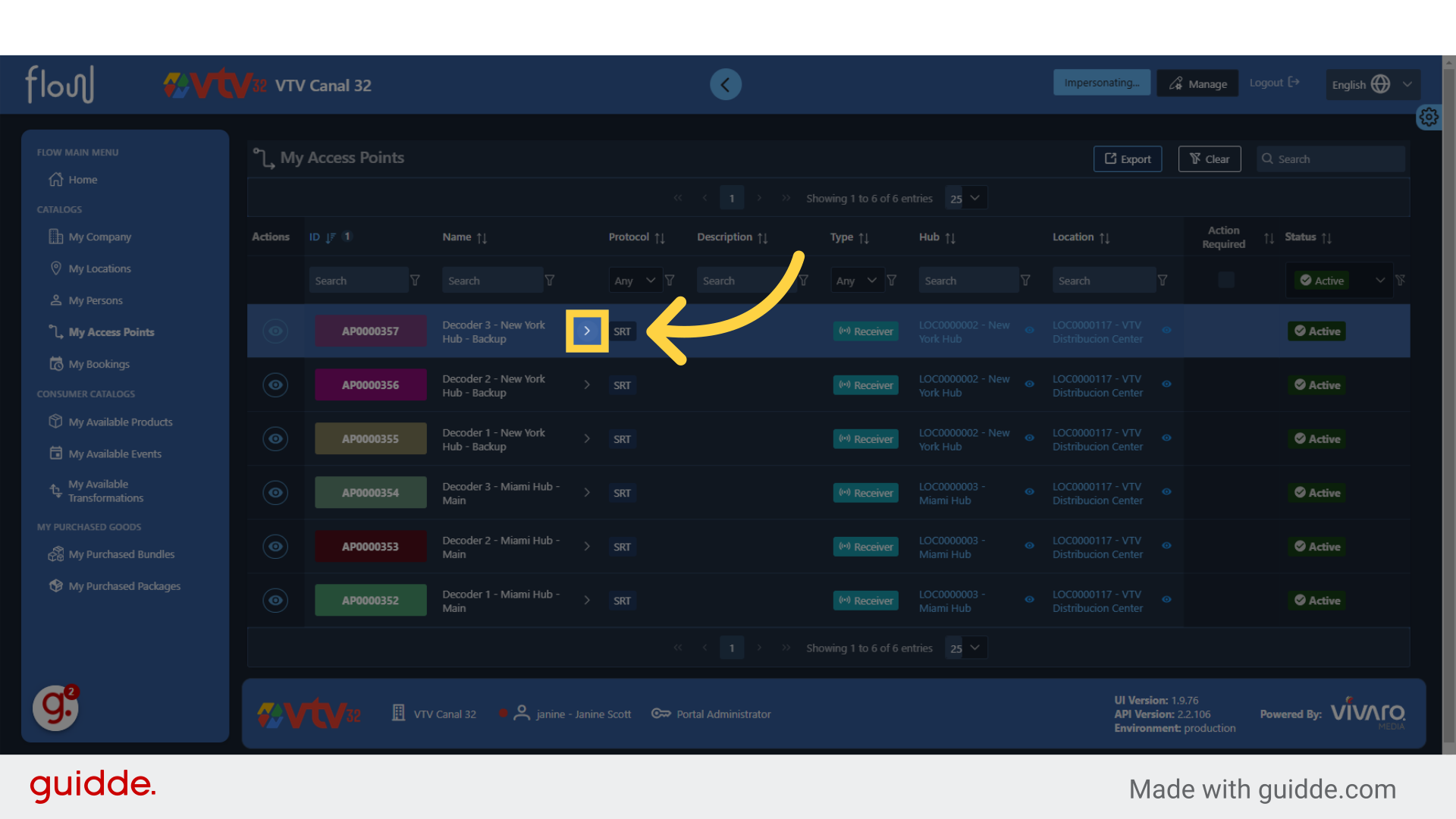The width and height of the screenshot is (1456, 819).
Task: Expand the Decoder 3 New York Hub row
Action: (x=587, y=331)
